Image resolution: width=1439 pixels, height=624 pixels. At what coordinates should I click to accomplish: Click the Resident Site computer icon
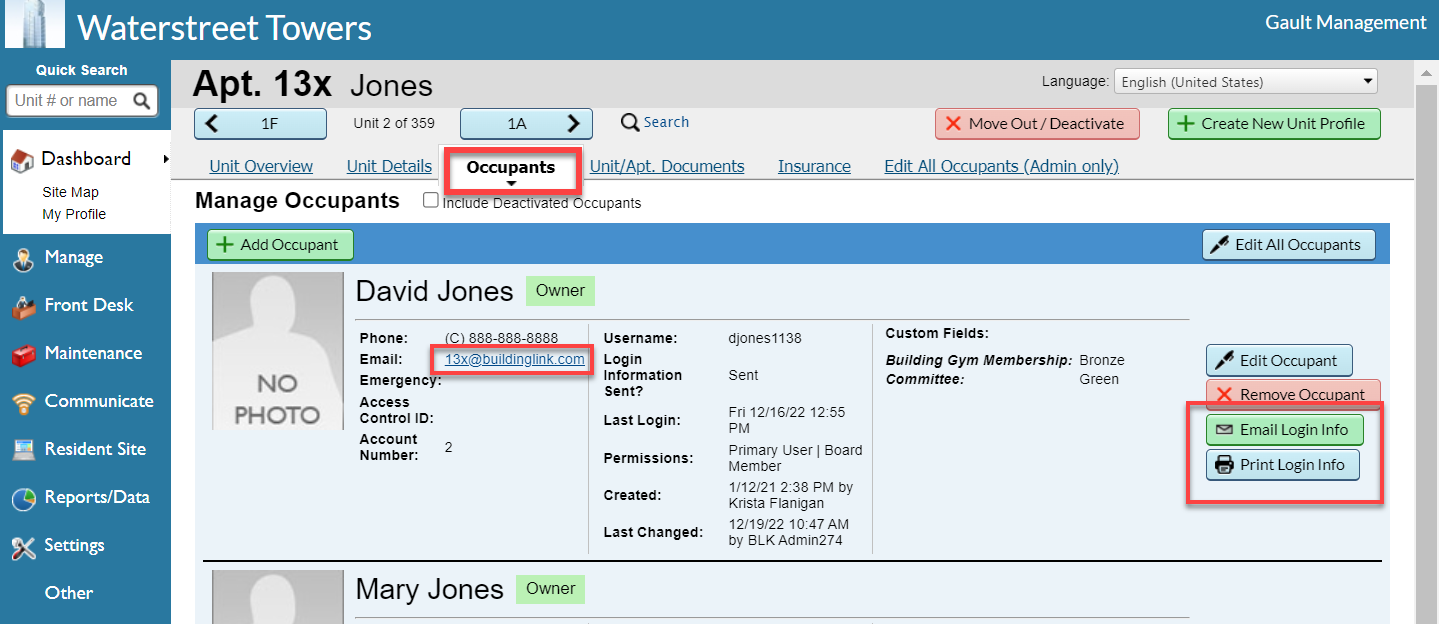click(x=23, y=450)
